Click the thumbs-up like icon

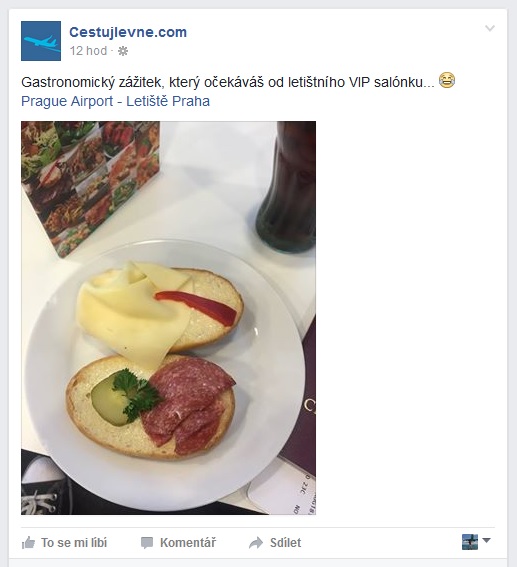(x=28, y=543)
